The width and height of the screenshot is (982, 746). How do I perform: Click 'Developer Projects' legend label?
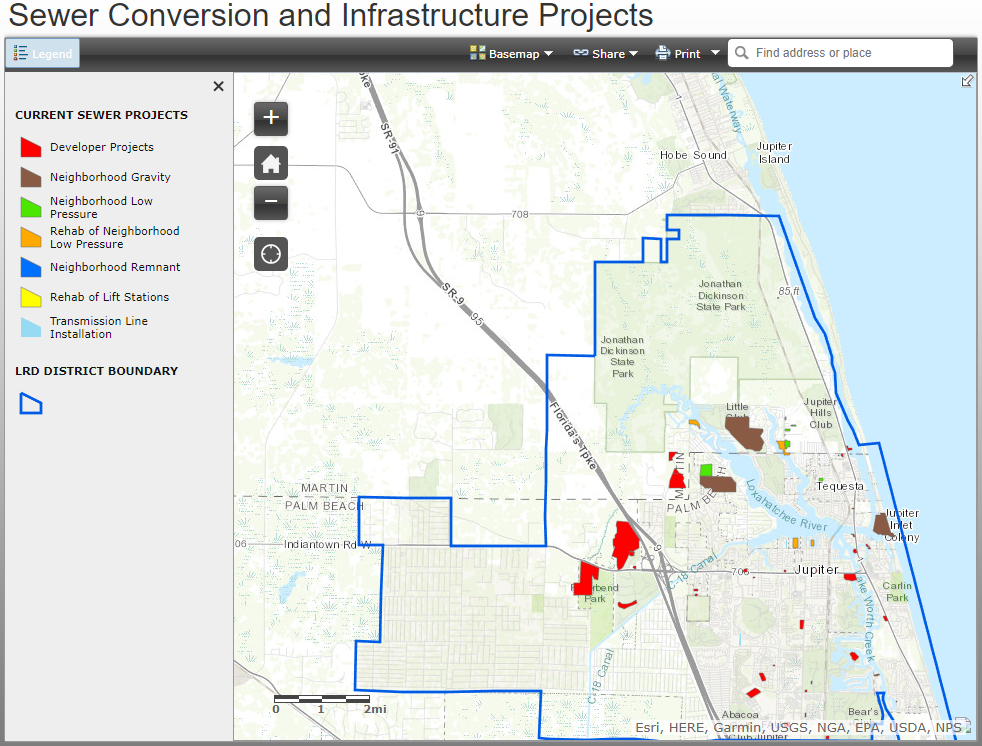tap(101, 147)
